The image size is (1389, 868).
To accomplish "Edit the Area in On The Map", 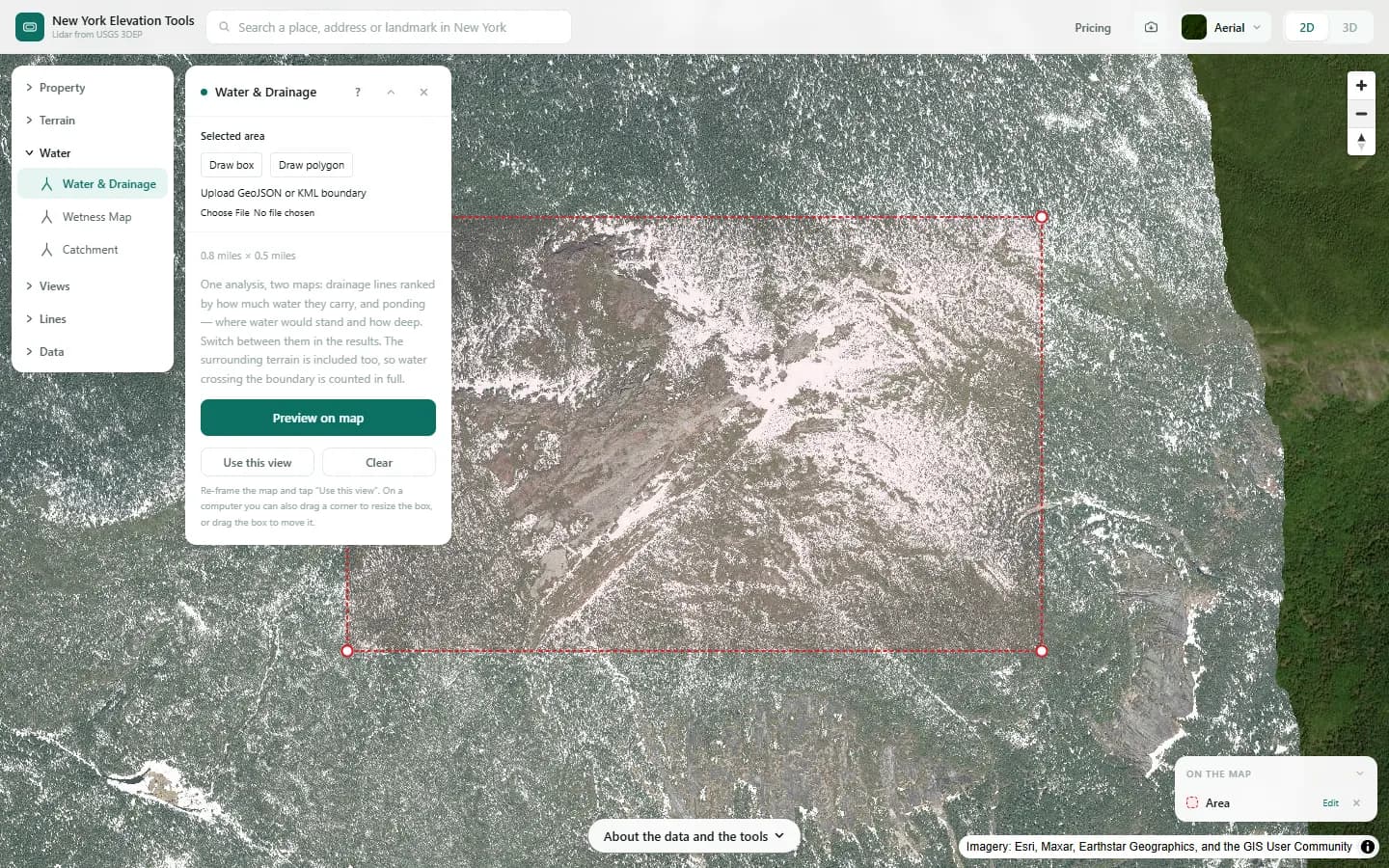I will click(x=1330, y=802).
